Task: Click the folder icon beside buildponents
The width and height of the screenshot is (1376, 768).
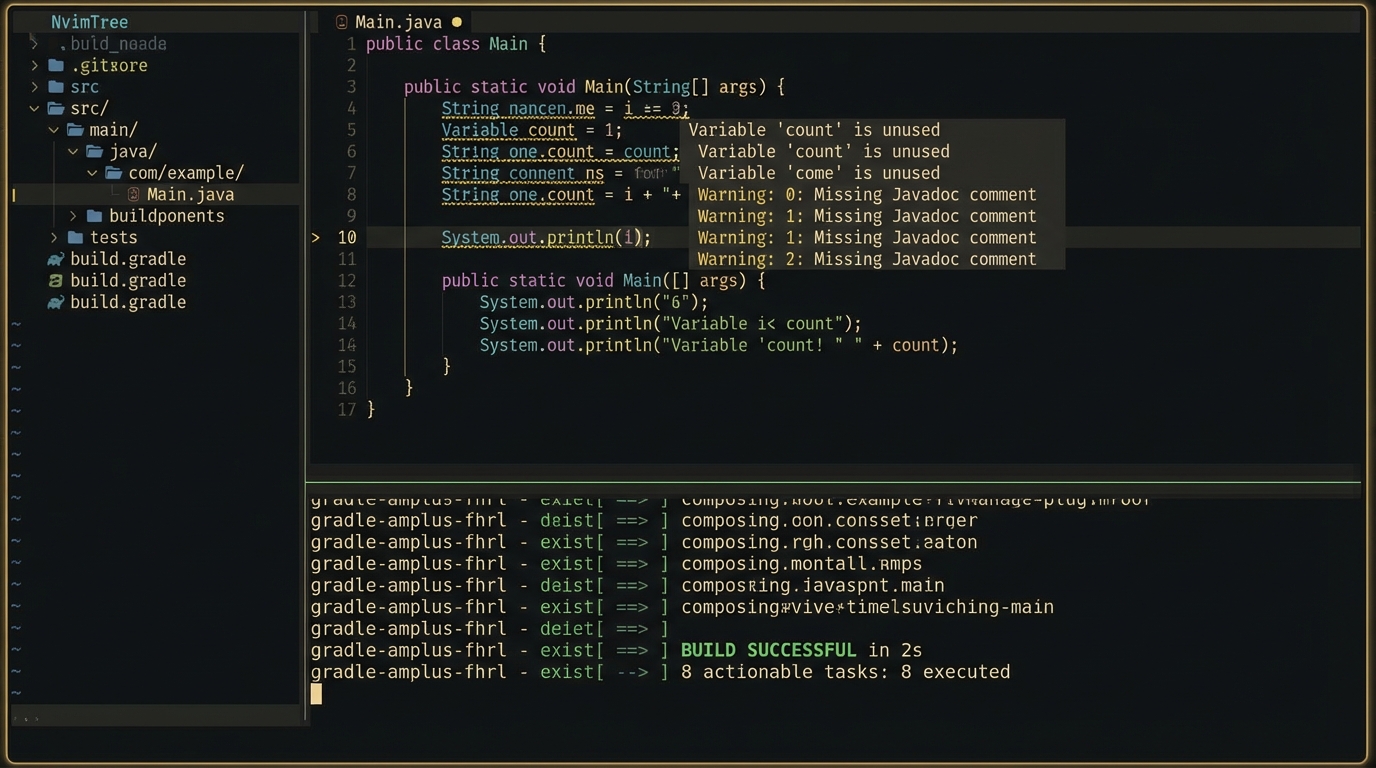Action: [95, 216]
